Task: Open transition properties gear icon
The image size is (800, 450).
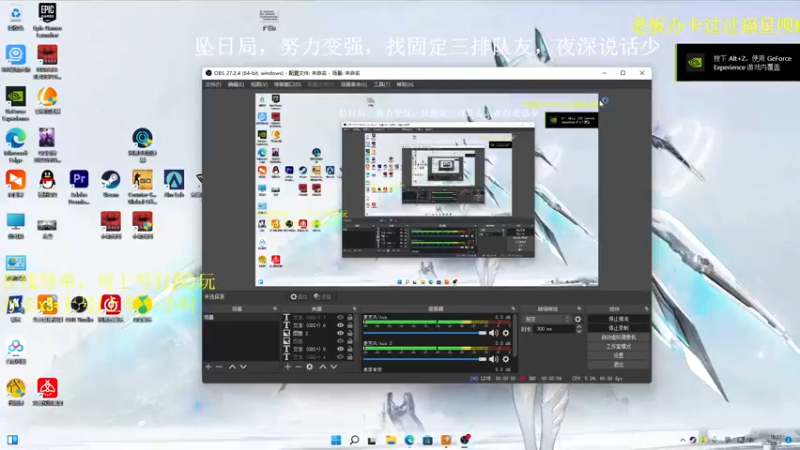Action: click(x=578, y=319)
